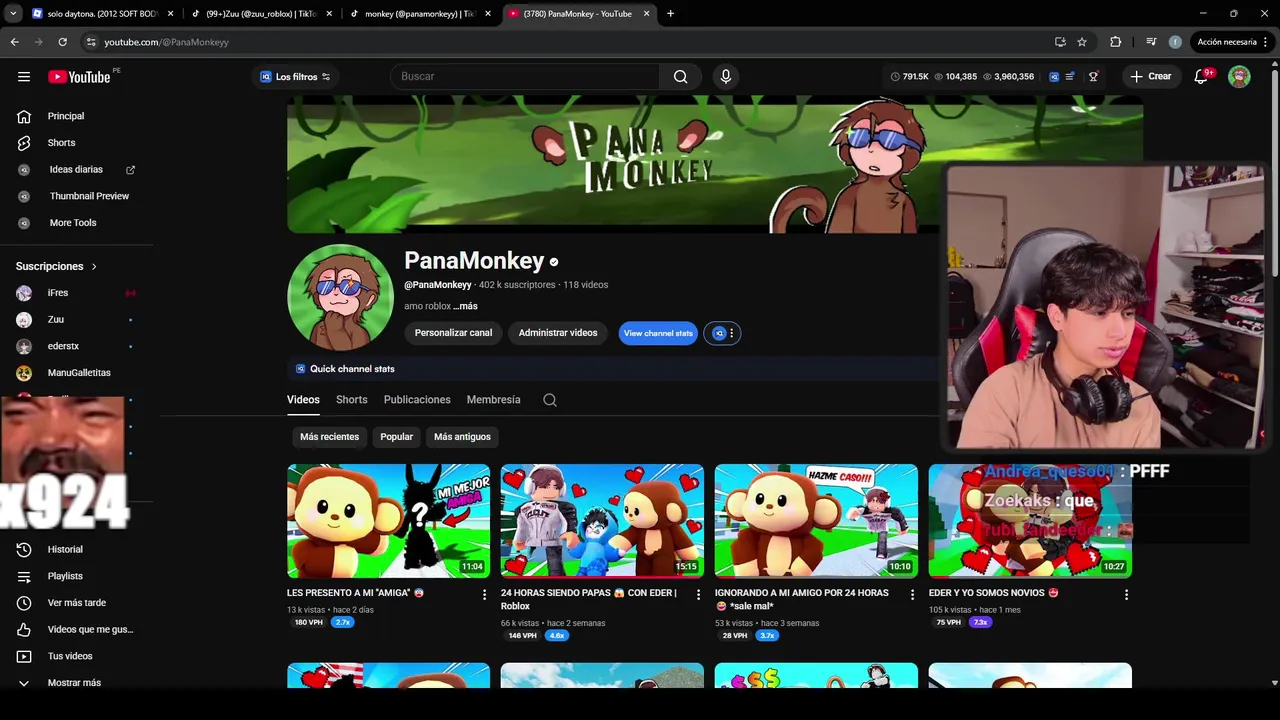
Task: Expand channel description '...más'
Action: [x=465, y=306]
